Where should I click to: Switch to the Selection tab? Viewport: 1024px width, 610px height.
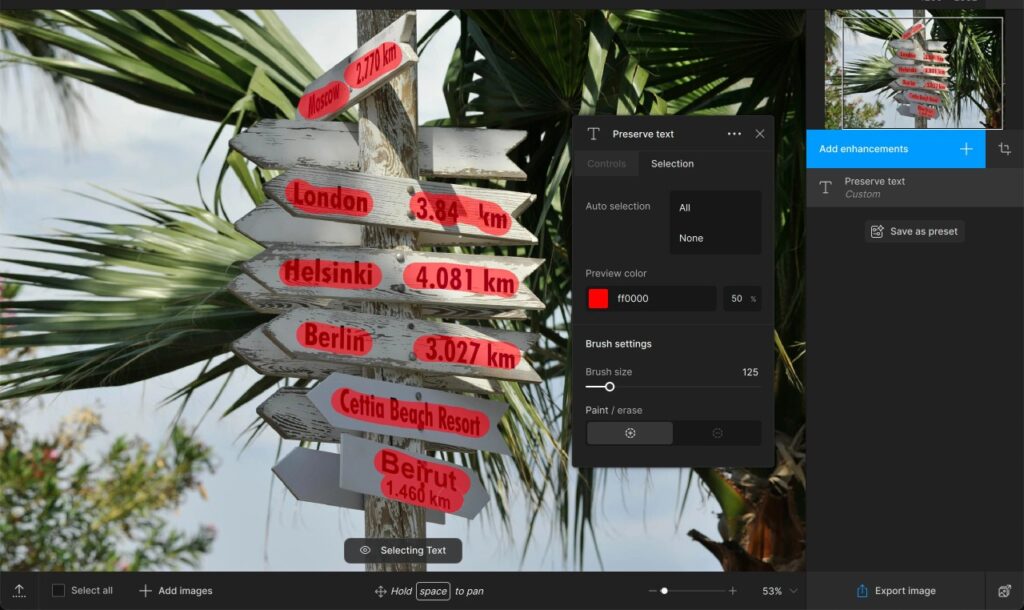point(672,164)
